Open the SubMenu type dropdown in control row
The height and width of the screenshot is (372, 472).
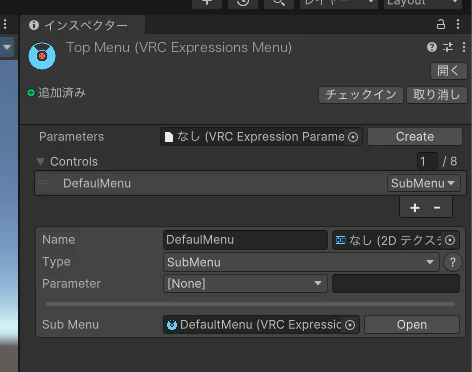(x=423, y=183)
